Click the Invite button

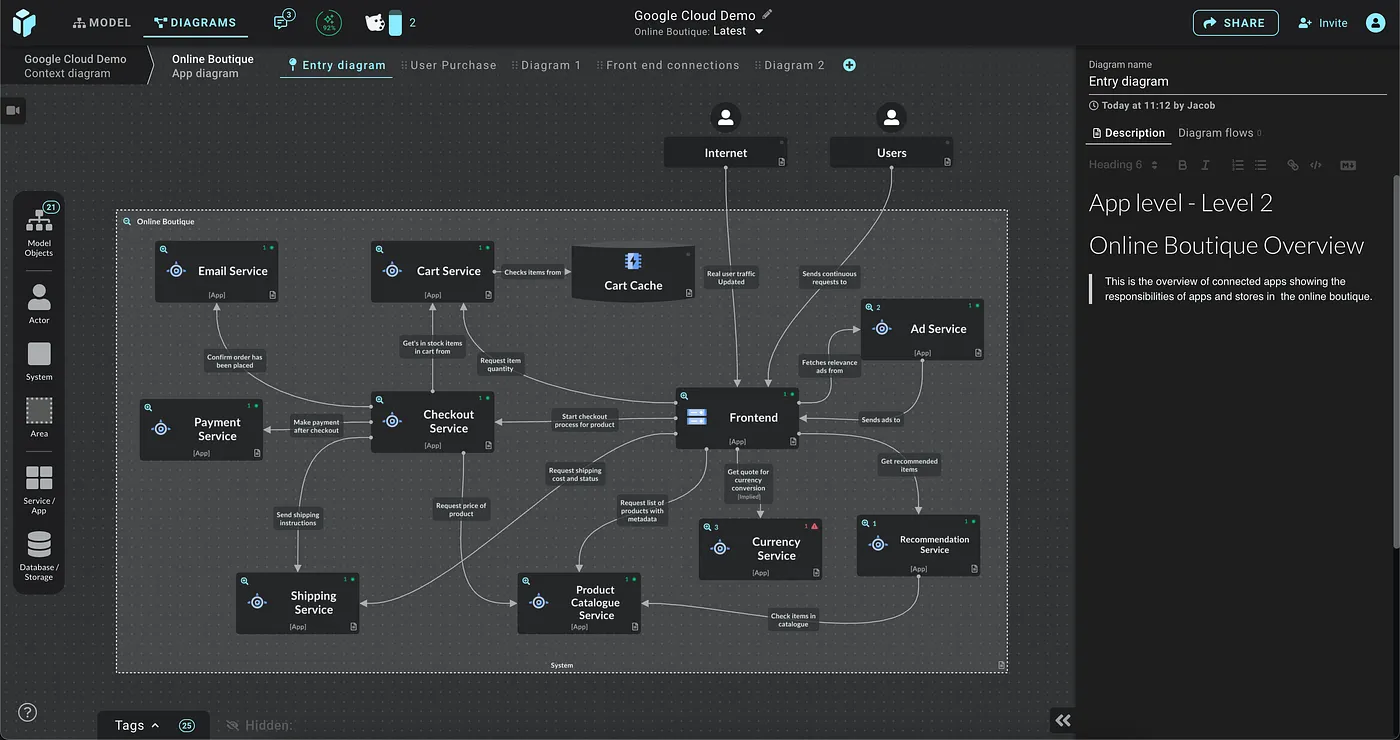[1322, 22]
